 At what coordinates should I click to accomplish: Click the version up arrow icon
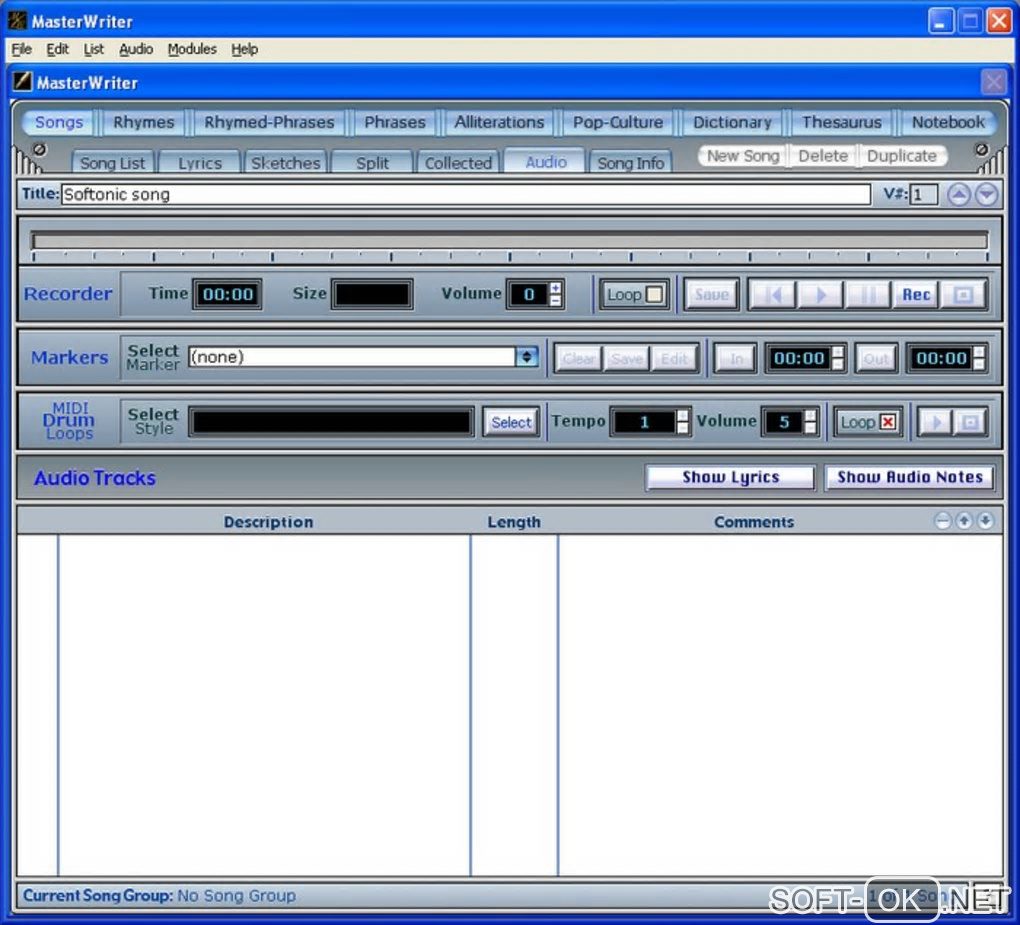tap(958, 195)
